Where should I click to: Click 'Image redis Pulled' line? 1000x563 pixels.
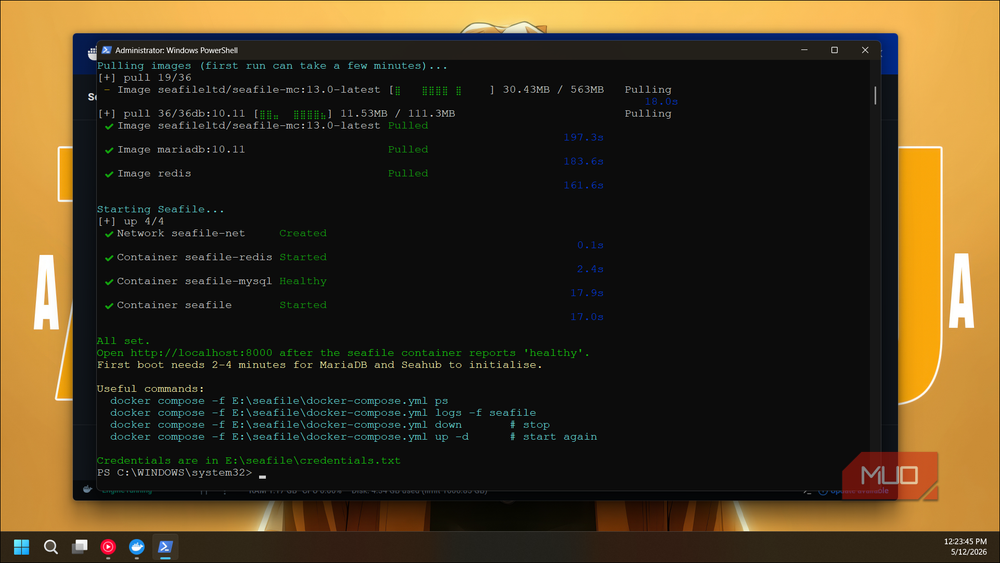(x=266, y=173)
